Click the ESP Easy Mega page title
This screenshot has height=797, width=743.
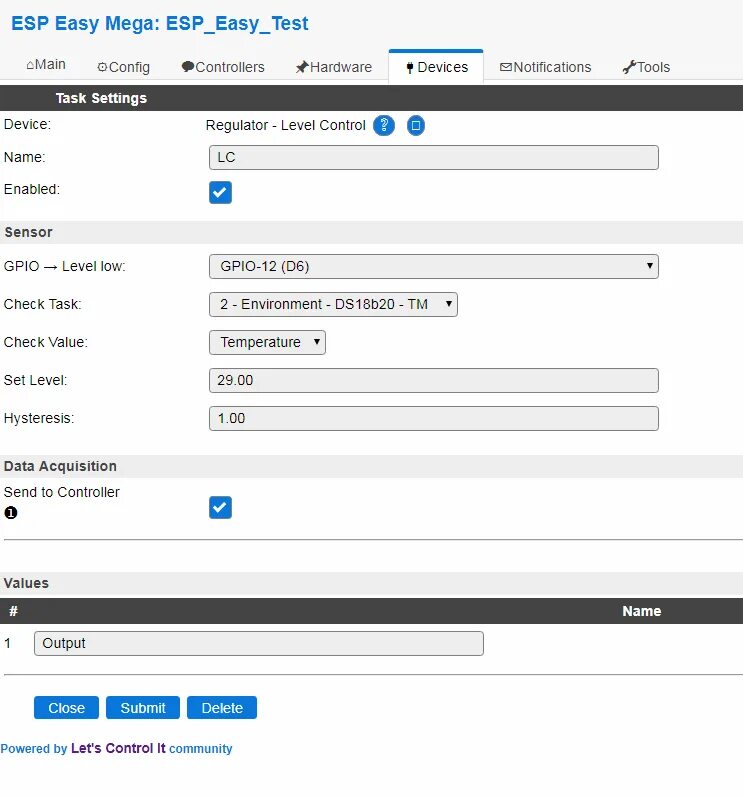click(160, 23)
